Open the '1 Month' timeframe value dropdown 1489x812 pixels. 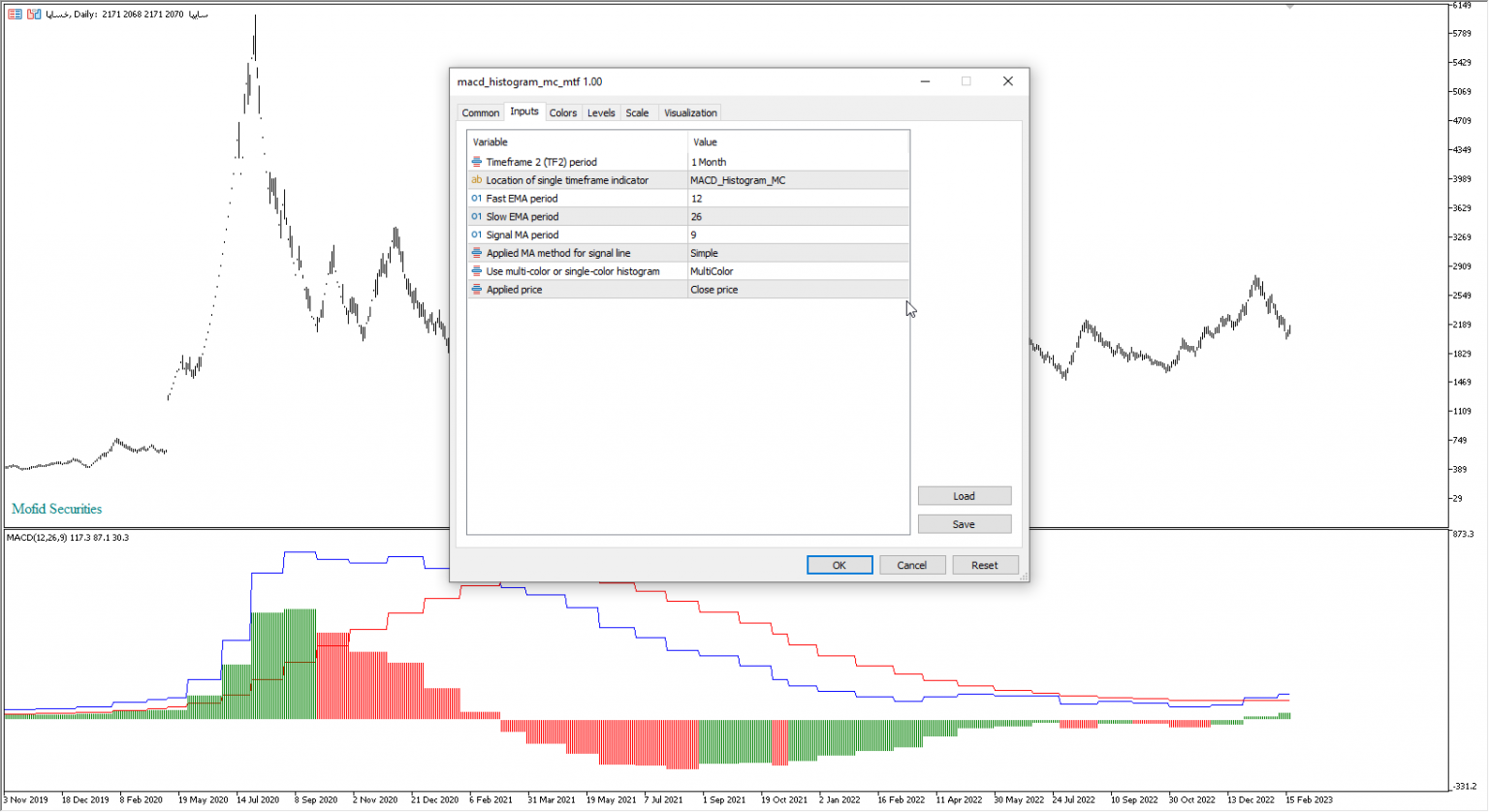click(x=795, y=162)
